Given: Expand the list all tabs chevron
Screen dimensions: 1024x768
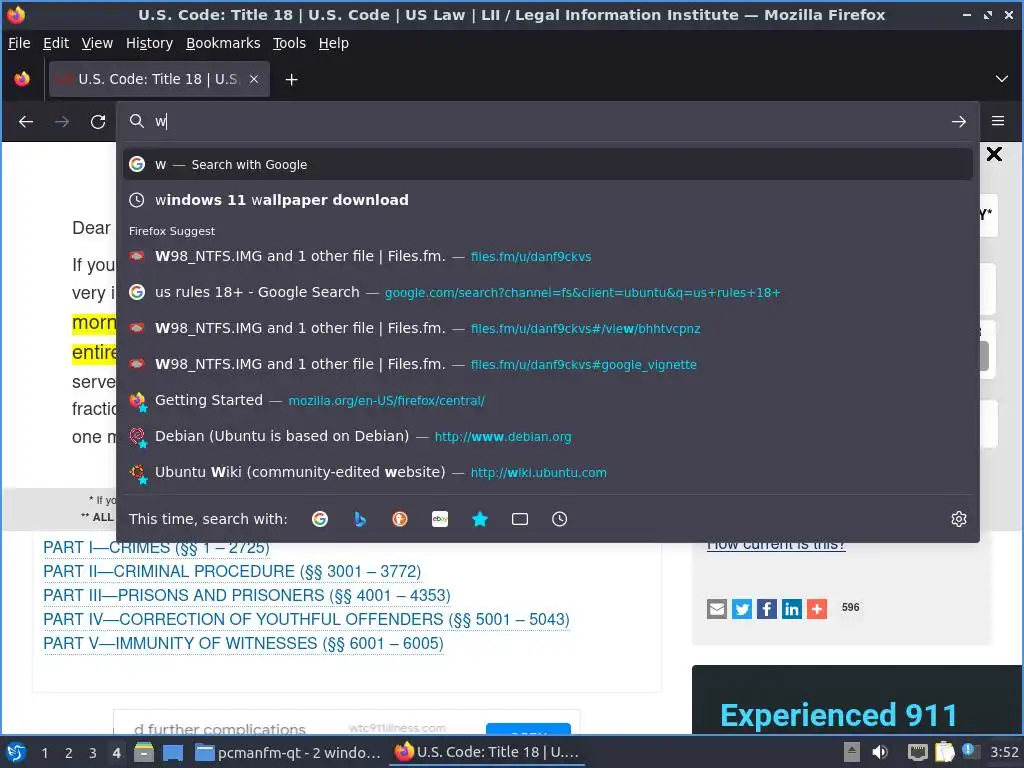Looking at the screenshot, I should (x=1001, y=79).
